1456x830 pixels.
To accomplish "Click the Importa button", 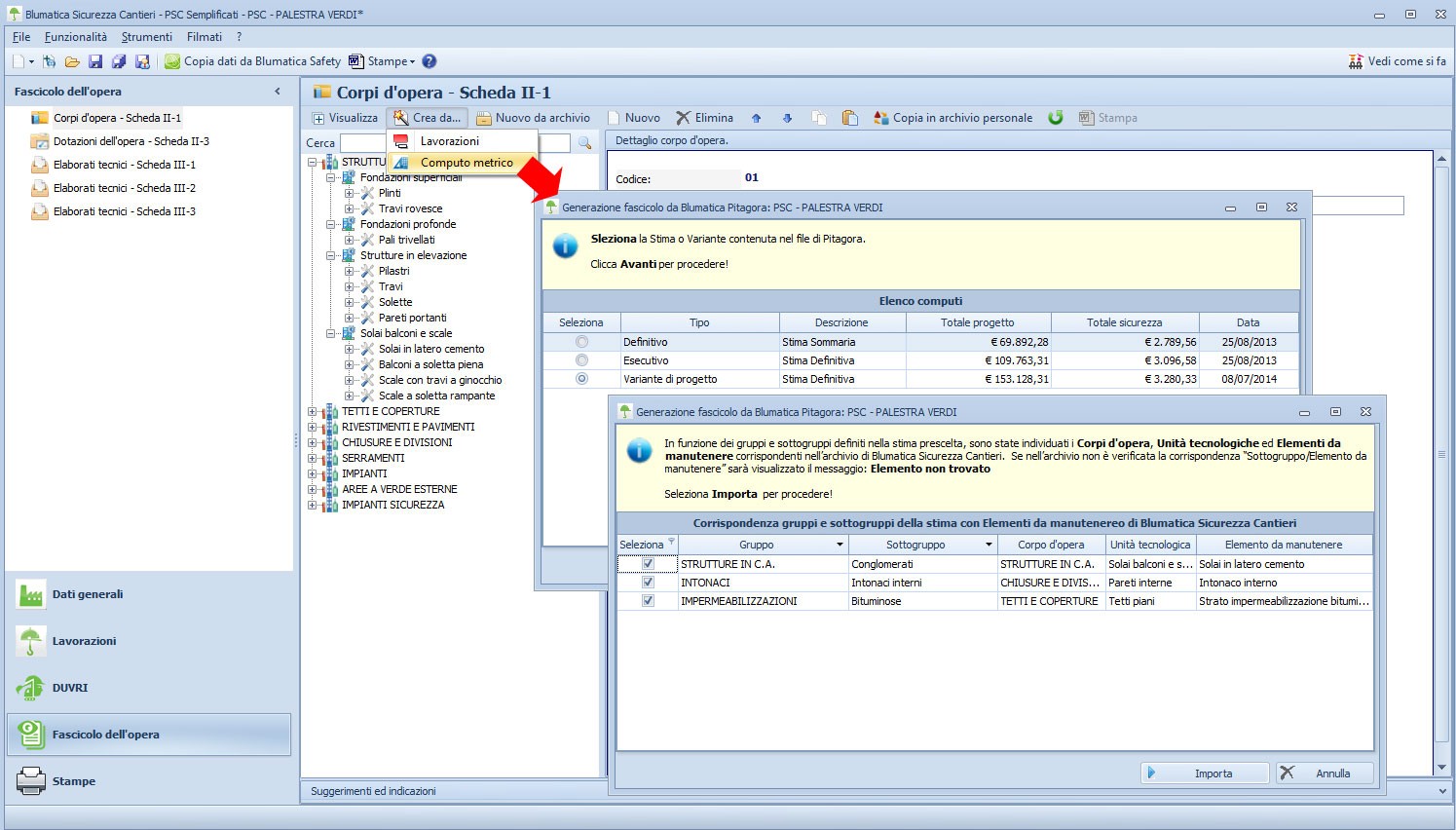I will pos(1205,773).
